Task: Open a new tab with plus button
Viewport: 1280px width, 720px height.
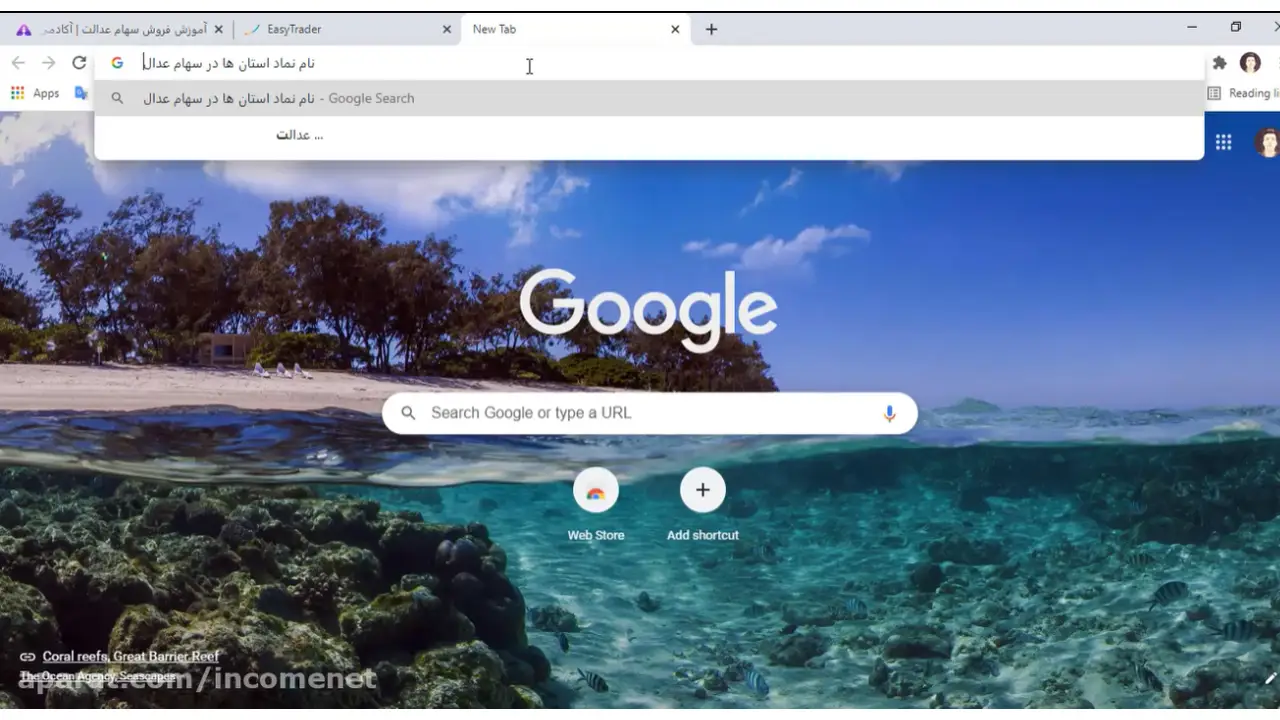Action: [711, 29]
